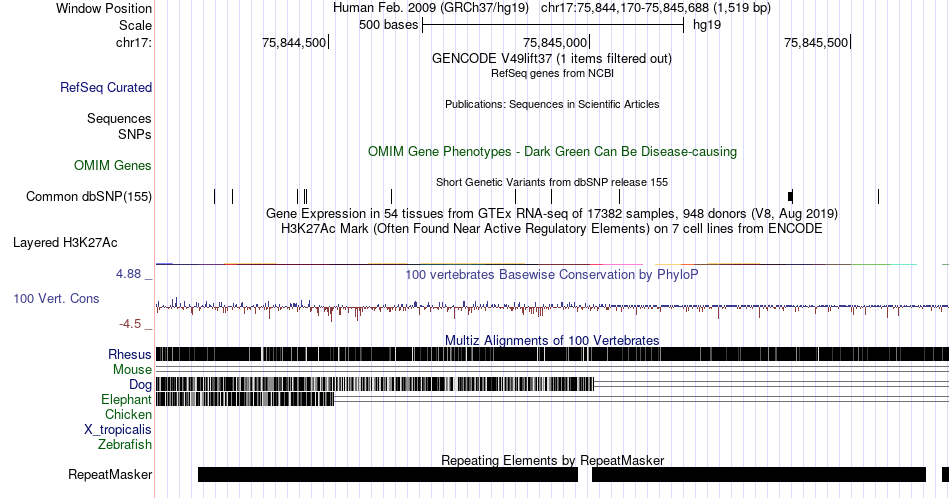Click the Sequences track label

[x=119, y=118]
